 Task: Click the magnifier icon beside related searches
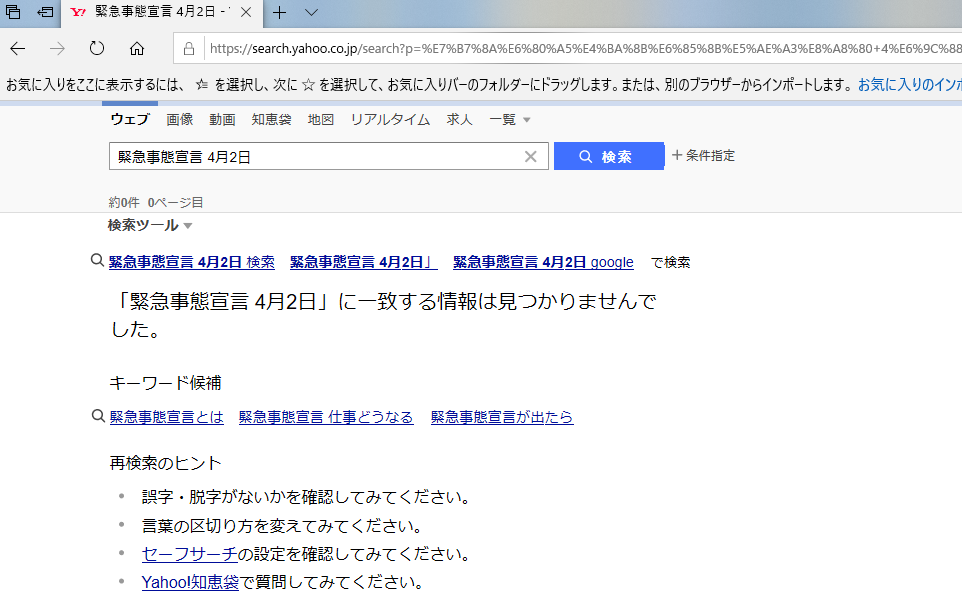click(x=97, y=260)
